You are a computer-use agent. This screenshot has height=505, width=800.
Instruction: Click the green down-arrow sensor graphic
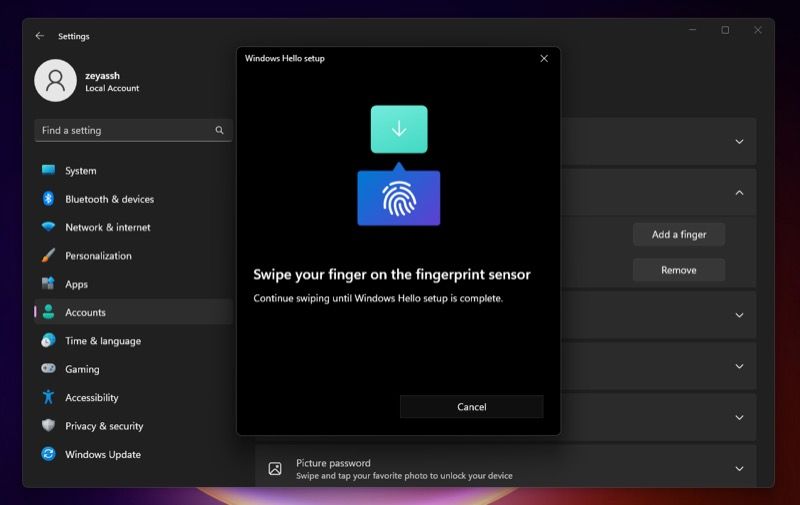point(399,130)
